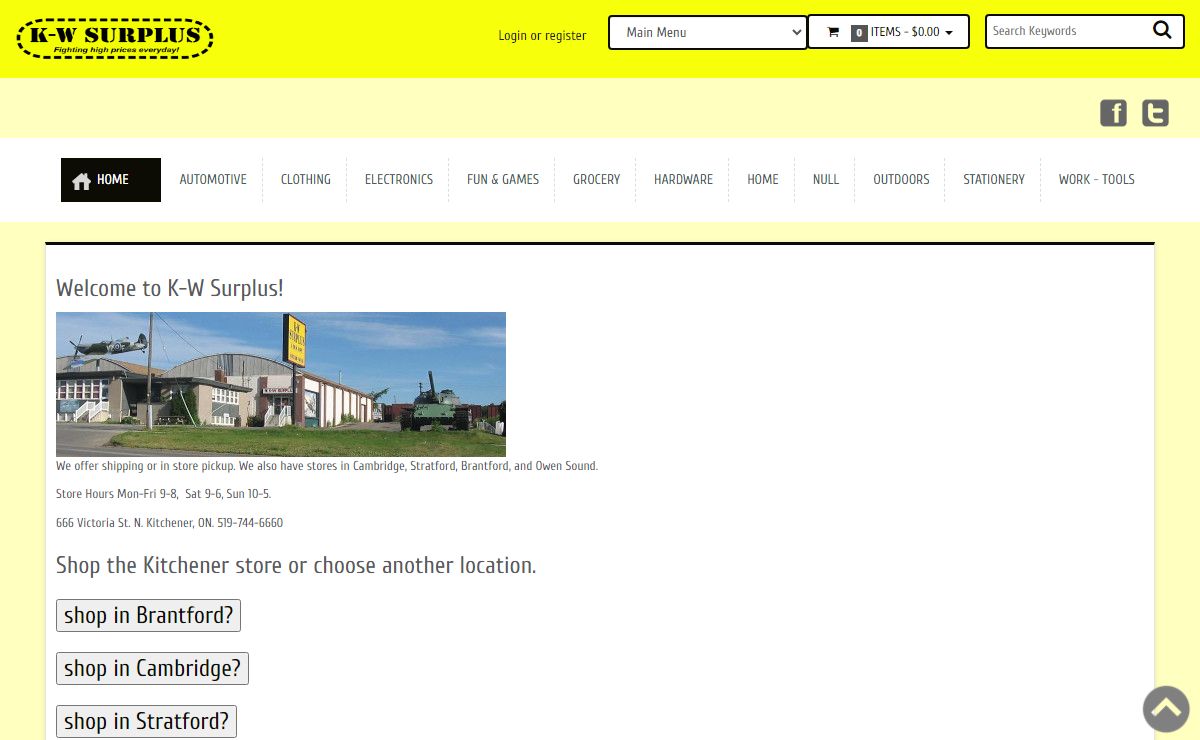Click the Store Hours text line

click(x=163, y=494)
